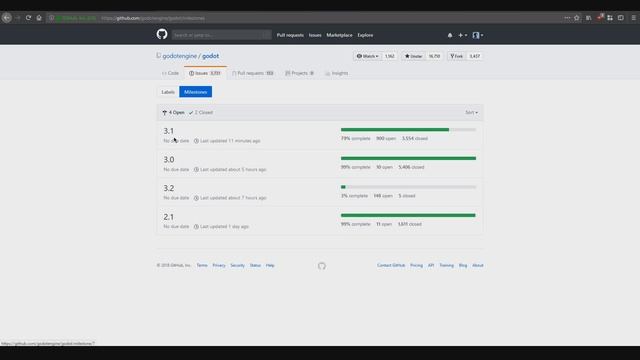This screenshot has width=640, height=360.
Task: Open the Pull requests repository tab
Action: click(253, 73)
